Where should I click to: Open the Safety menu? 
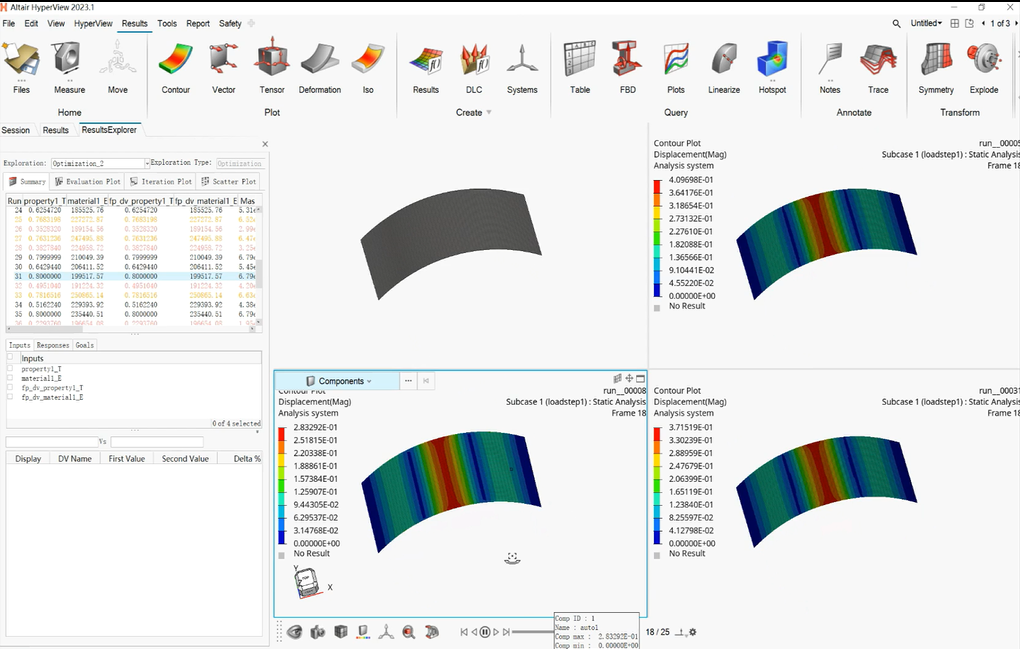tap(230, 23)
